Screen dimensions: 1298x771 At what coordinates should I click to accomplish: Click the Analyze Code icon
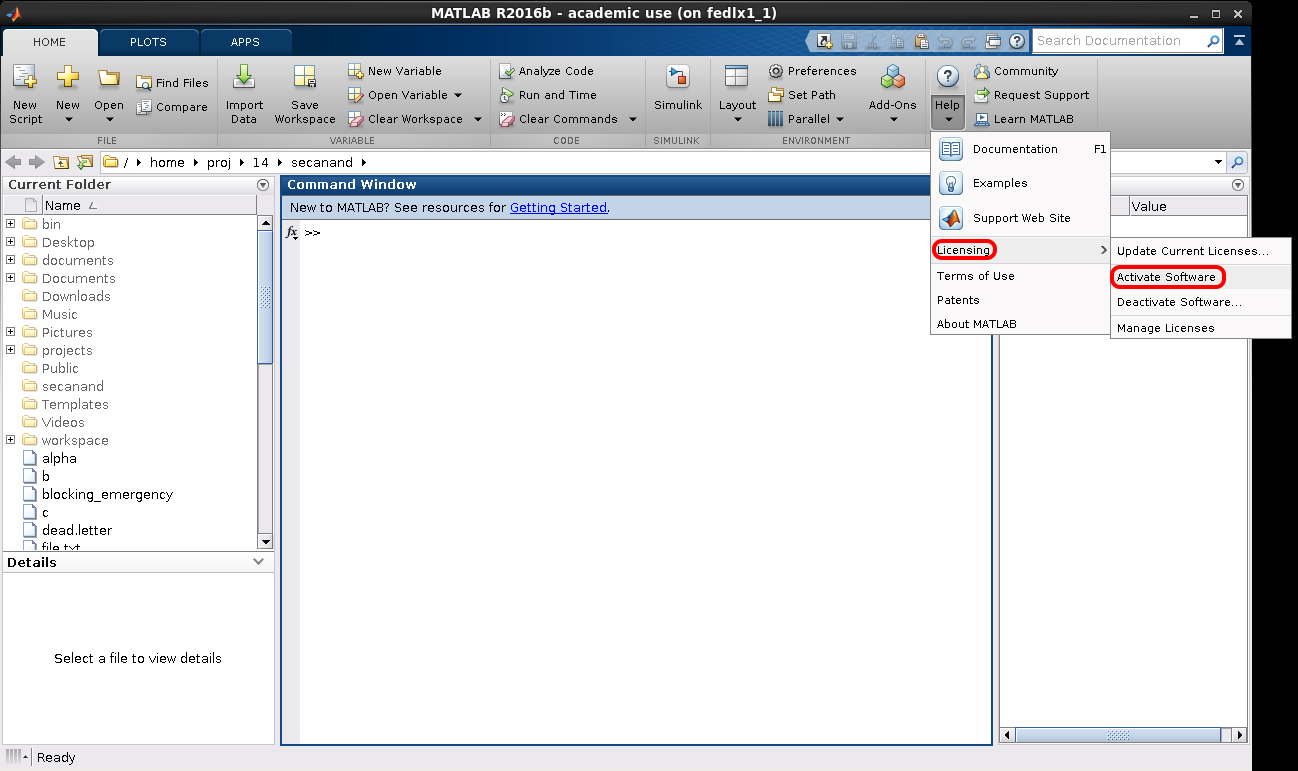pos(507,71)
